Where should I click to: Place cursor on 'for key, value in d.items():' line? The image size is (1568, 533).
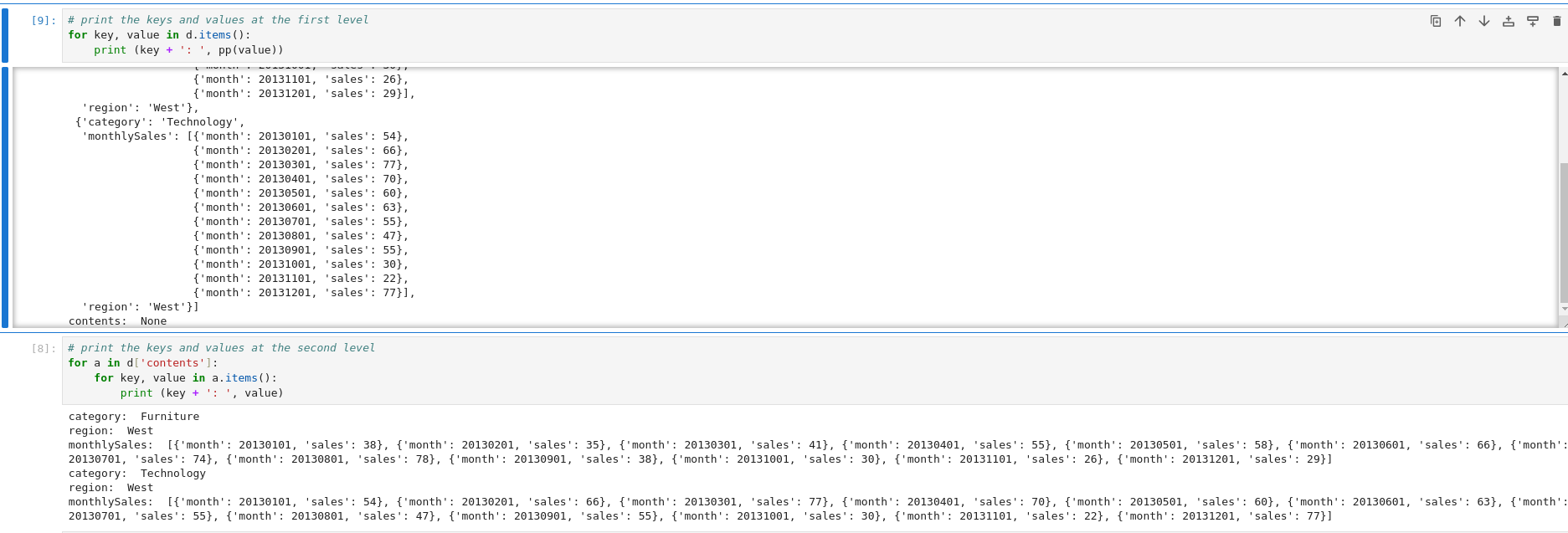click(x=159, y=35)
